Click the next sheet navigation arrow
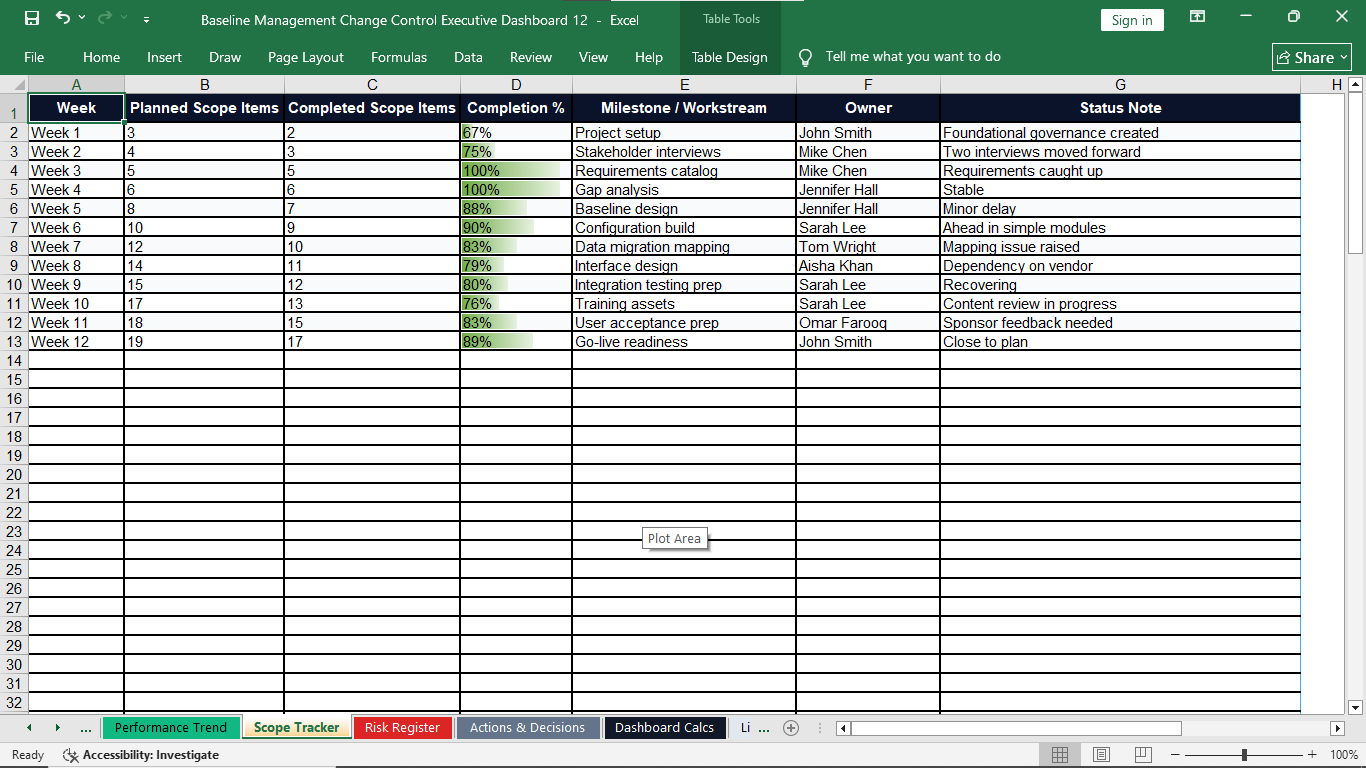This screenshot has height=768, width=1366. [57, 727]
